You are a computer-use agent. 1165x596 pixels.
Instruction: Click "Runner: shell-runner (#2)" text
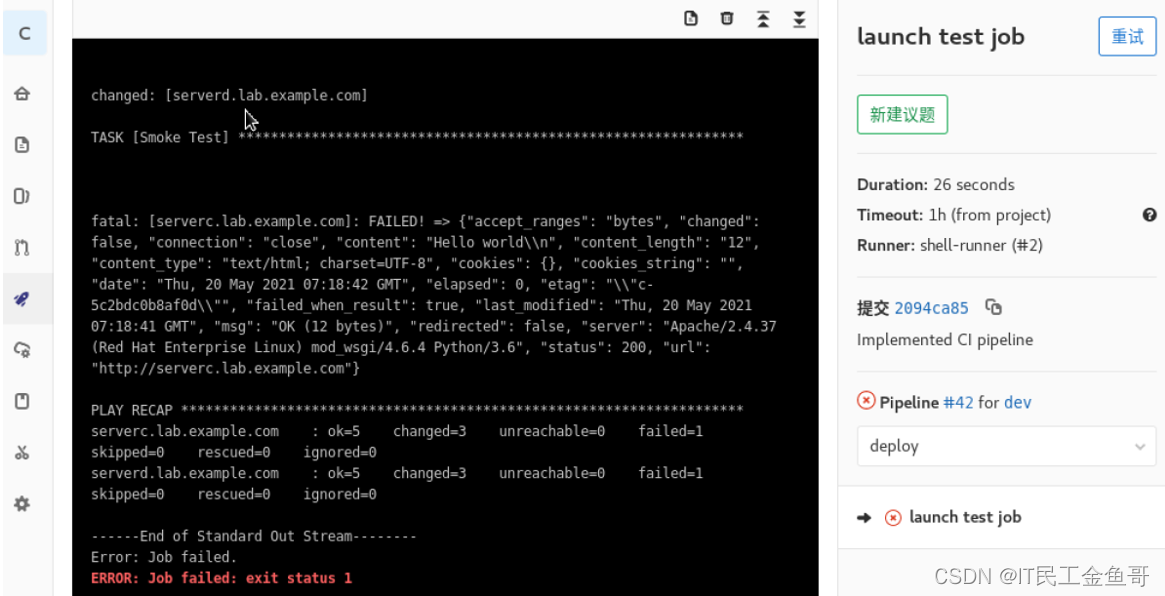[x=950, y=246]
